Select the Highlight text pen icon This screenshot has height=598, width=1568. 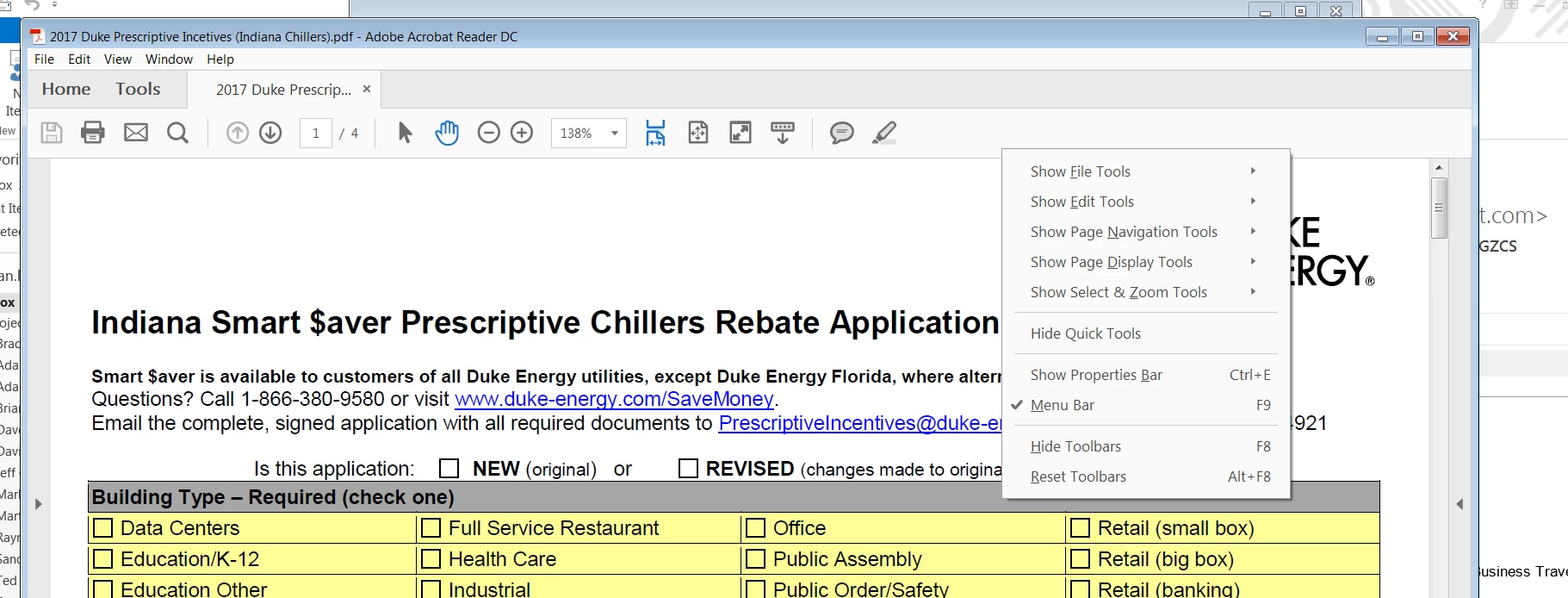(884, 133)
